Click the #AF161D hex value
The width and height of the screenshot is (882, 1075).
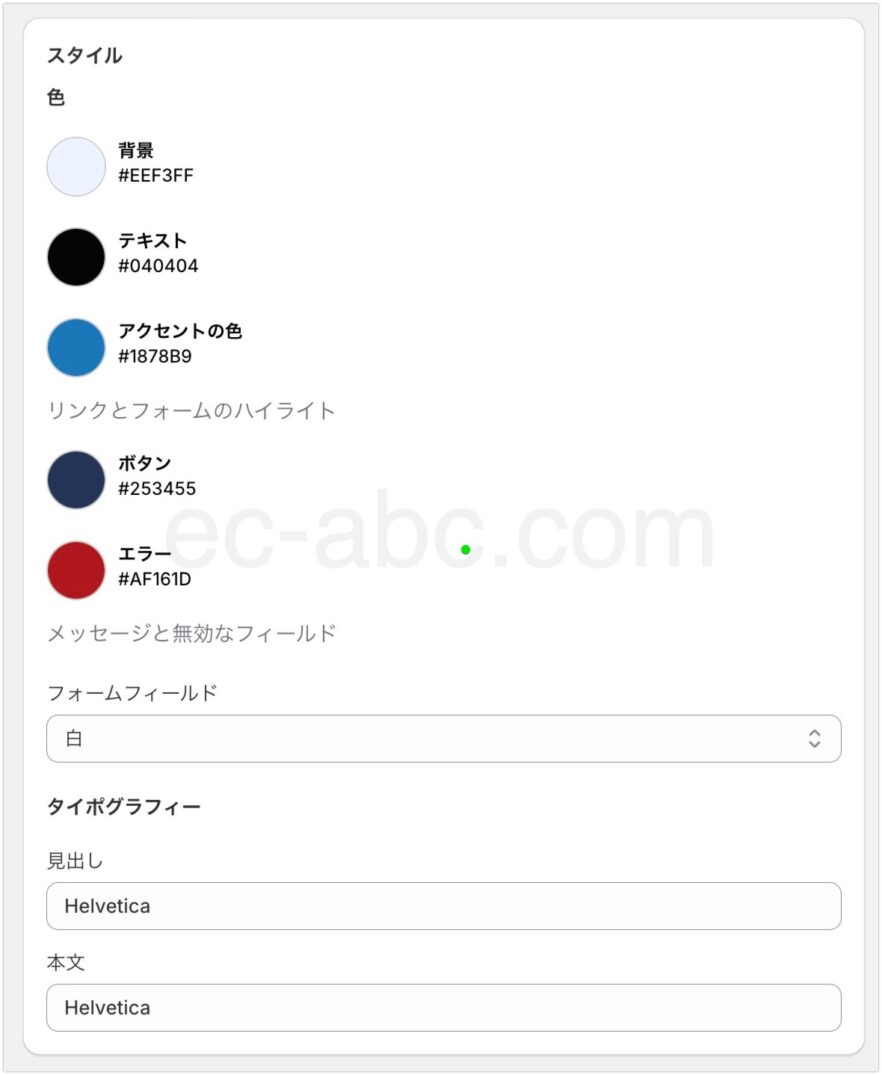(155, 579)
